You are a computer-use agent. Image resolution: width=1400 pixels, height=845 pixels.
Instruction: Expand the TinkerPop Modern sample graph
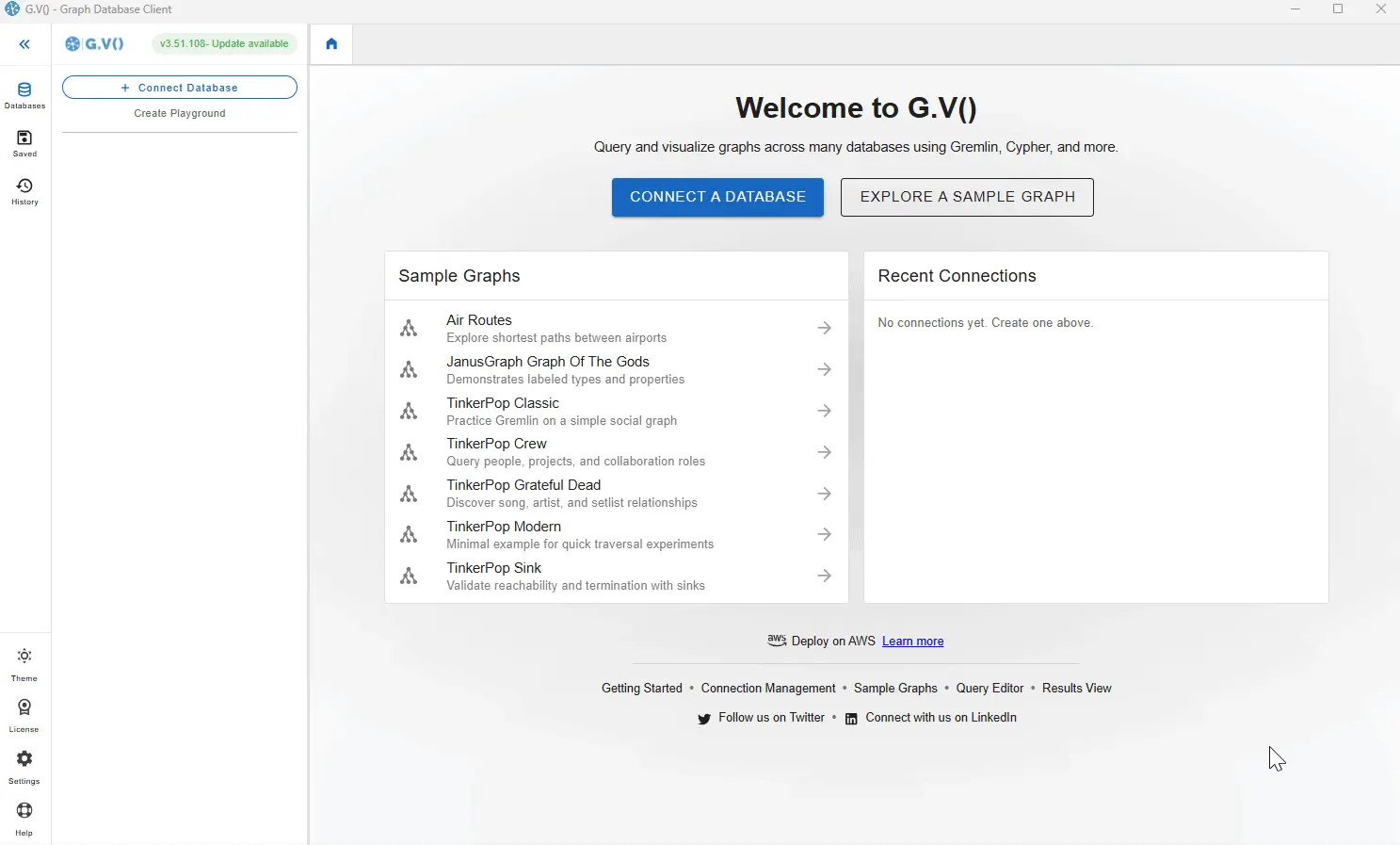tap(824, 534)
